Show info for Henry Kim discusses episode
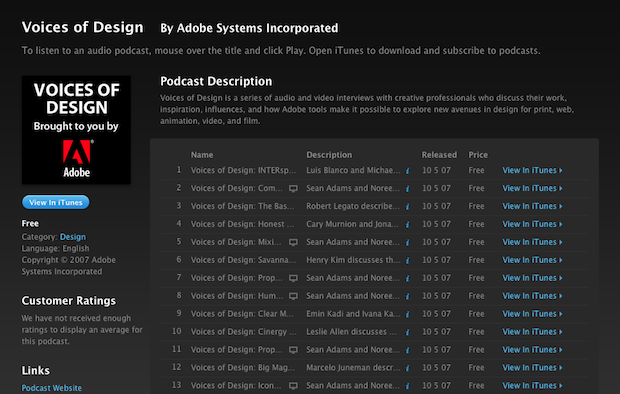620x394 pixels. [407, 260]
